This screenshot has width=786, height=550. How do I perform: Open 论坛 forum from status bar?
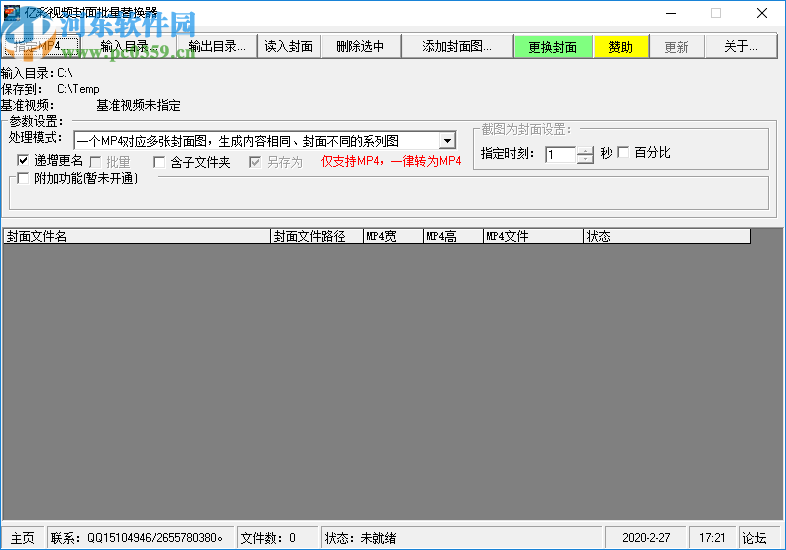point(758,538)
